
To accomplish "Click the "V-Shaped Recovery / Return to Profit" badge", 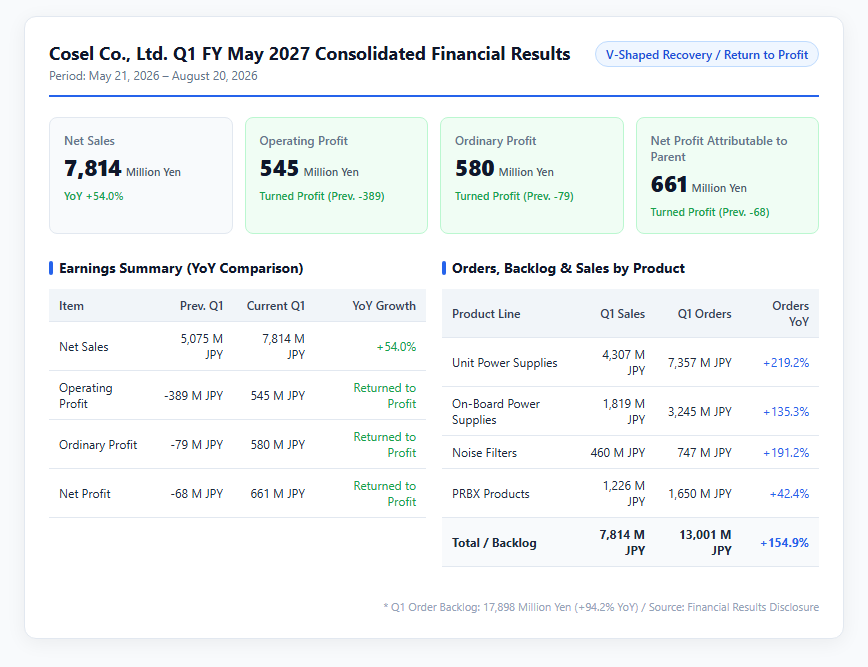I will coord(706,54).
